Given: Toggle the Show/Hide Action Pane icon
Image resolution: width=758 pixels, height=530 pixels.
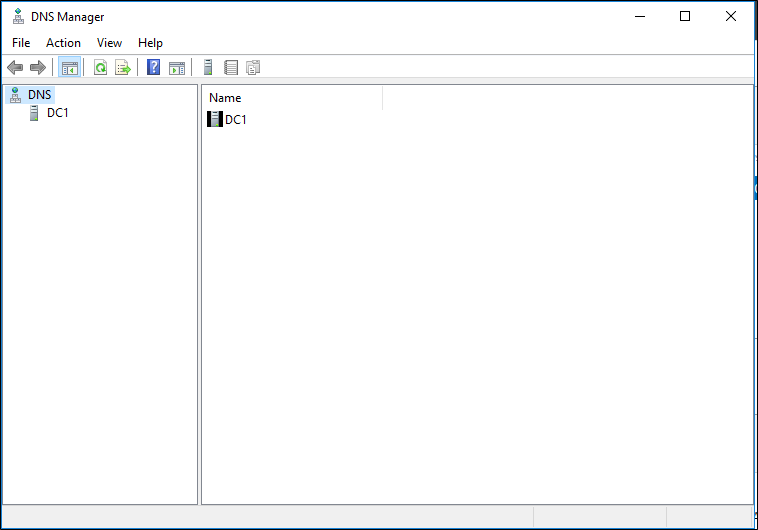Looking at the screenshot, I should (x=177, y=68).
